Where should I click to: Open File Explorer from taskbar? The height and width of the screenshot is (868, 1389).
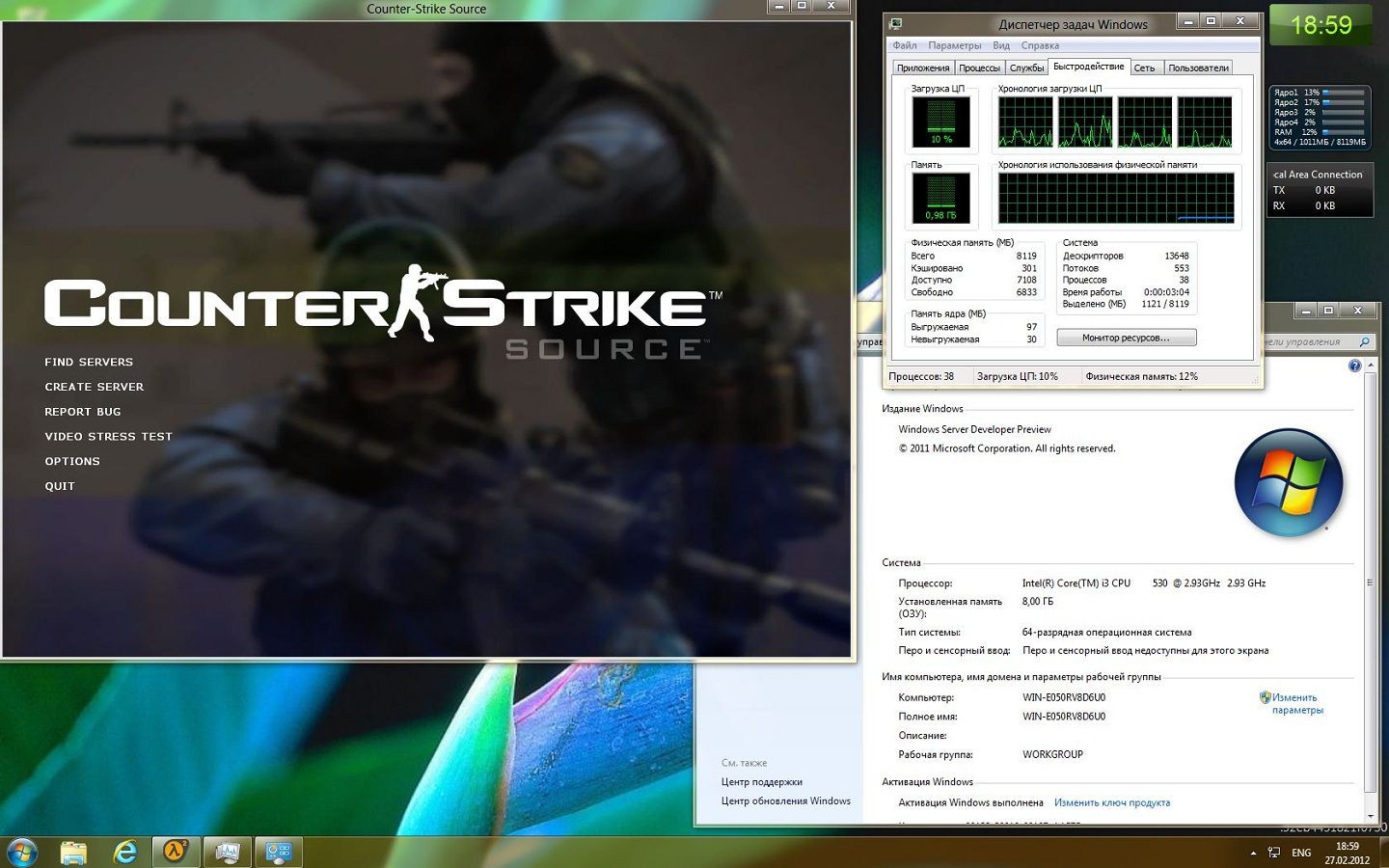tap(74, 853)
